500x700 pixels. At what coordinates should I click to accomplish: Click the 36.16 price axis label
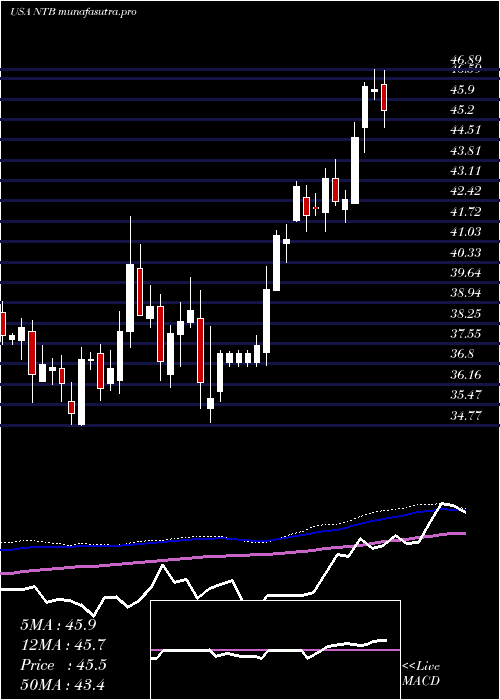tap(466, 375)
